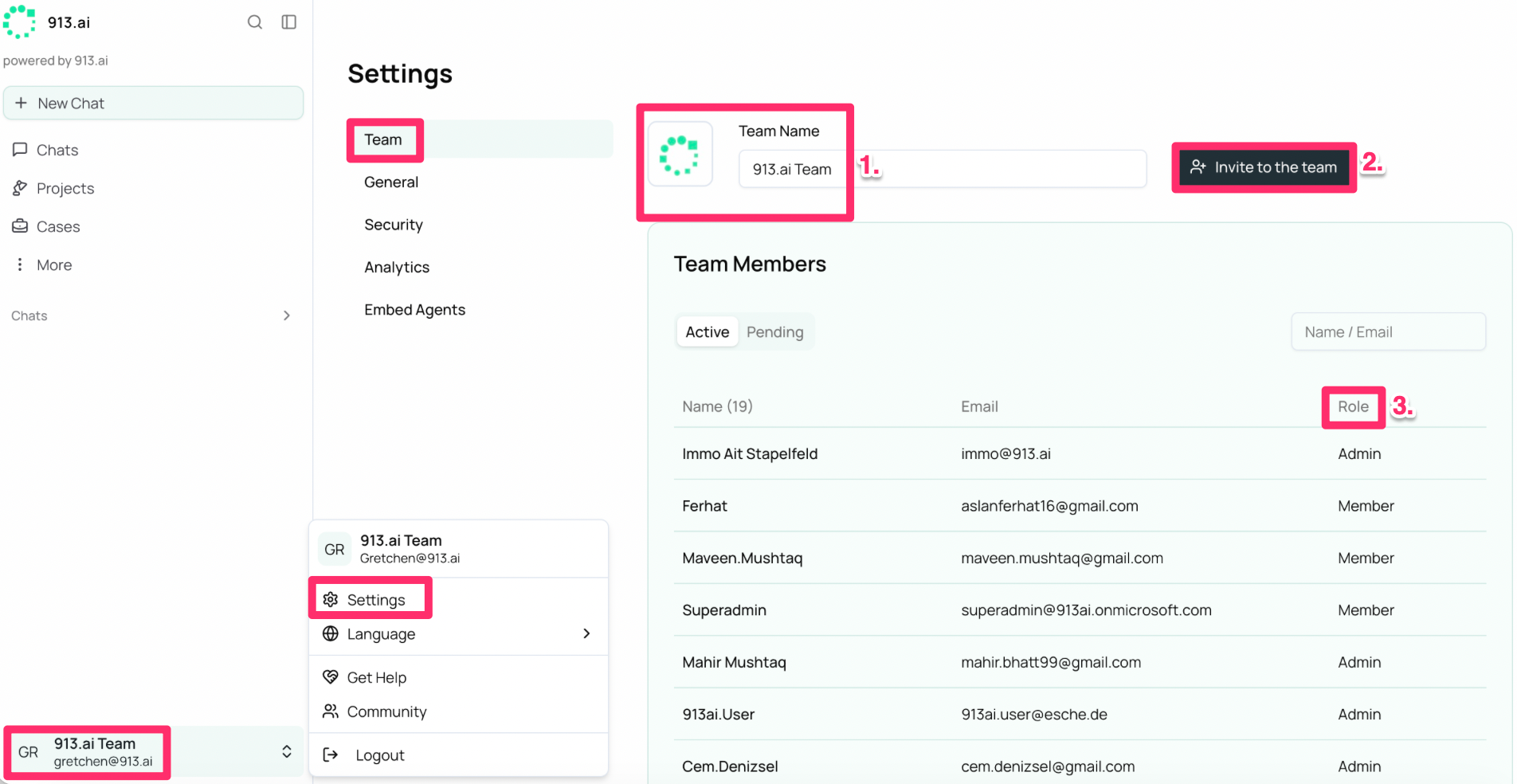Open Community from account popup

tap(458, 711)
